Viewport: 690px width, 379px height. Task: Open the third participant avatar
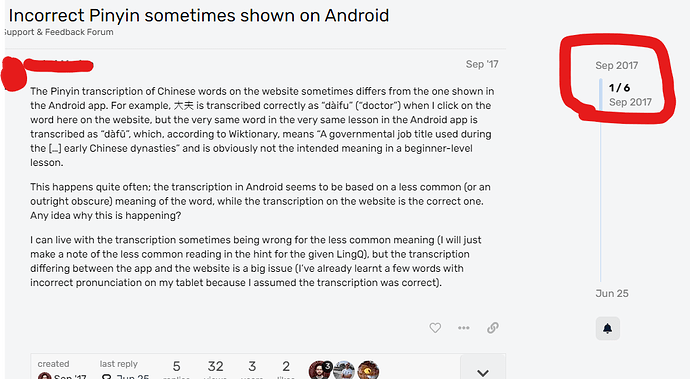[368, 371]
